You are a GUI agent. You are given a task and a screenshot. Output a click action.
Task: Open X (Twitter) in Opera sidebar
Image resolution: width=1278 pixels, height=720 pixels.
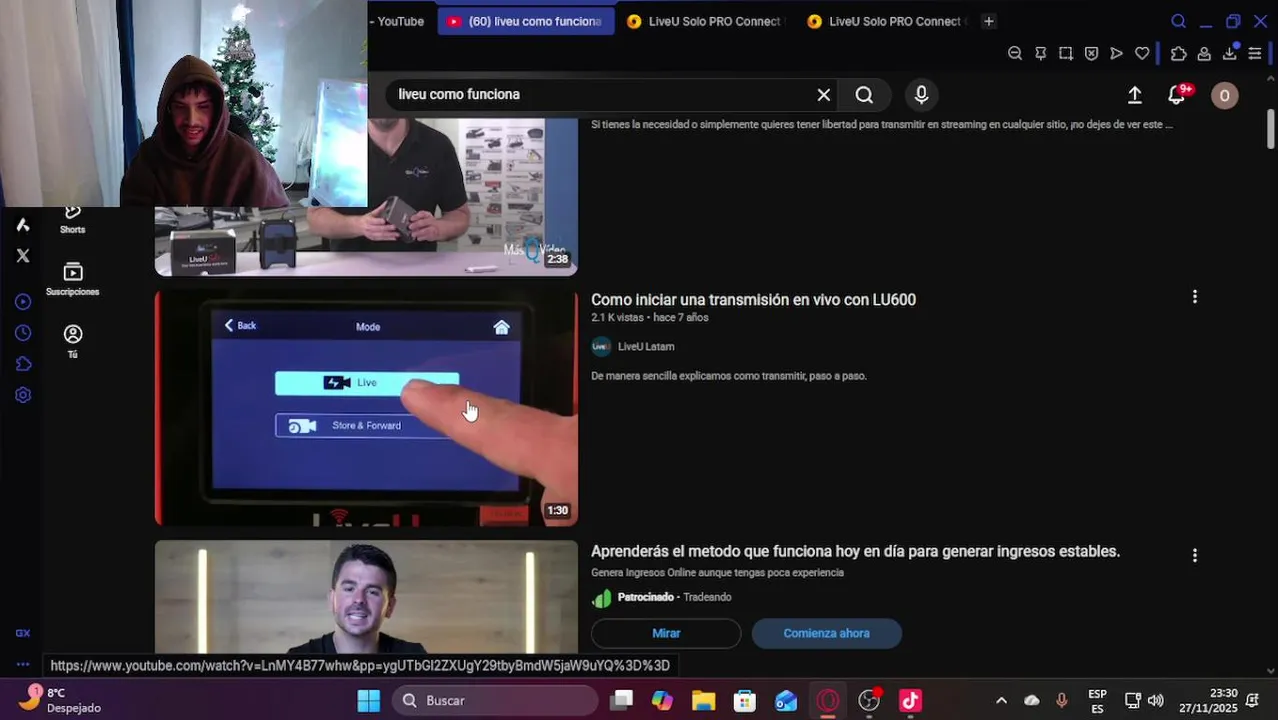23,256
